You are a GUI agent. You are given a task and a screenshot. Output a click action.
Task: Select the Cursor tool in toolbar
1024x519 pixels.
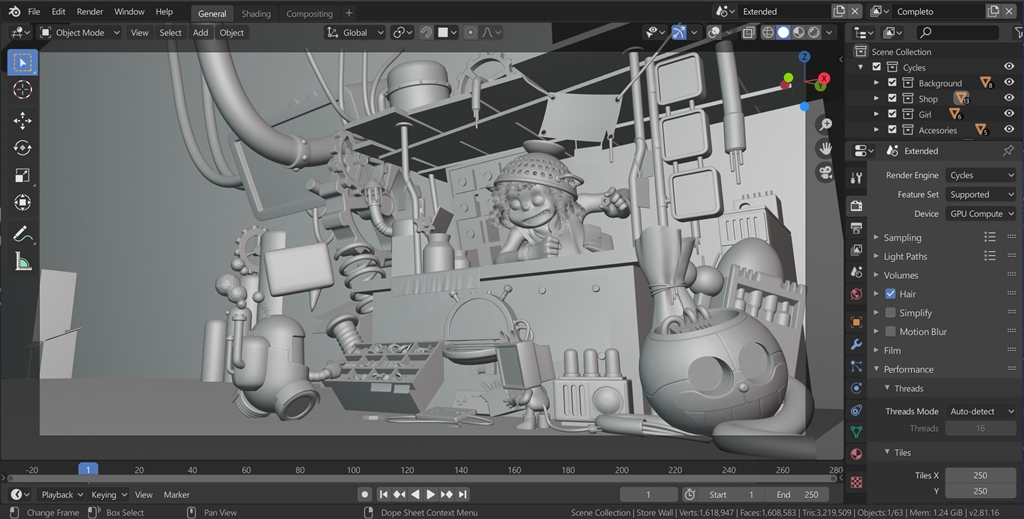coord(22,91)
